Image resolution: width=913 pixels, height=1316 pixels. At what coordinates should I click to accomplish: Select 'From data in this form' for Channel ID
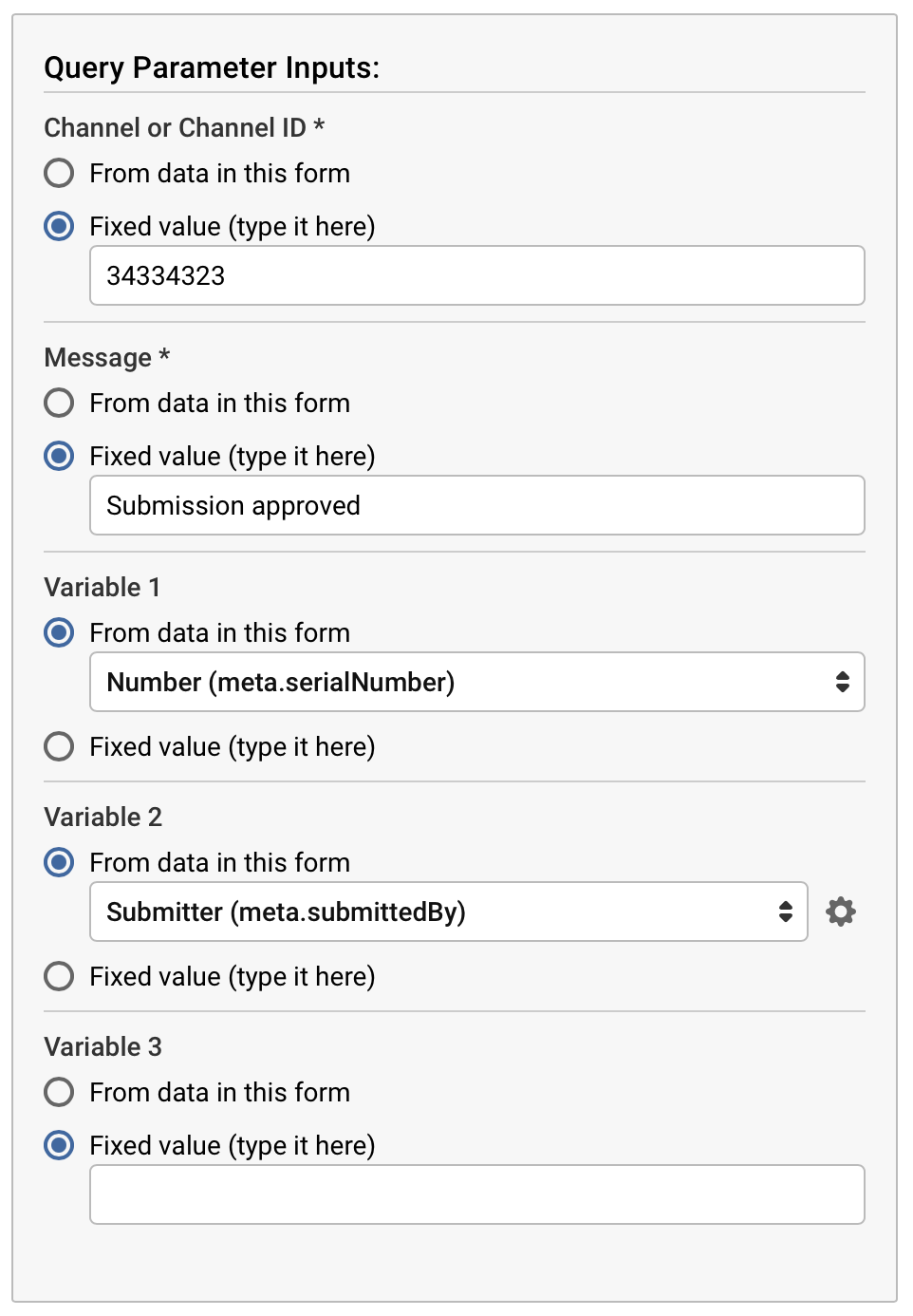click(x=59, y=173)
